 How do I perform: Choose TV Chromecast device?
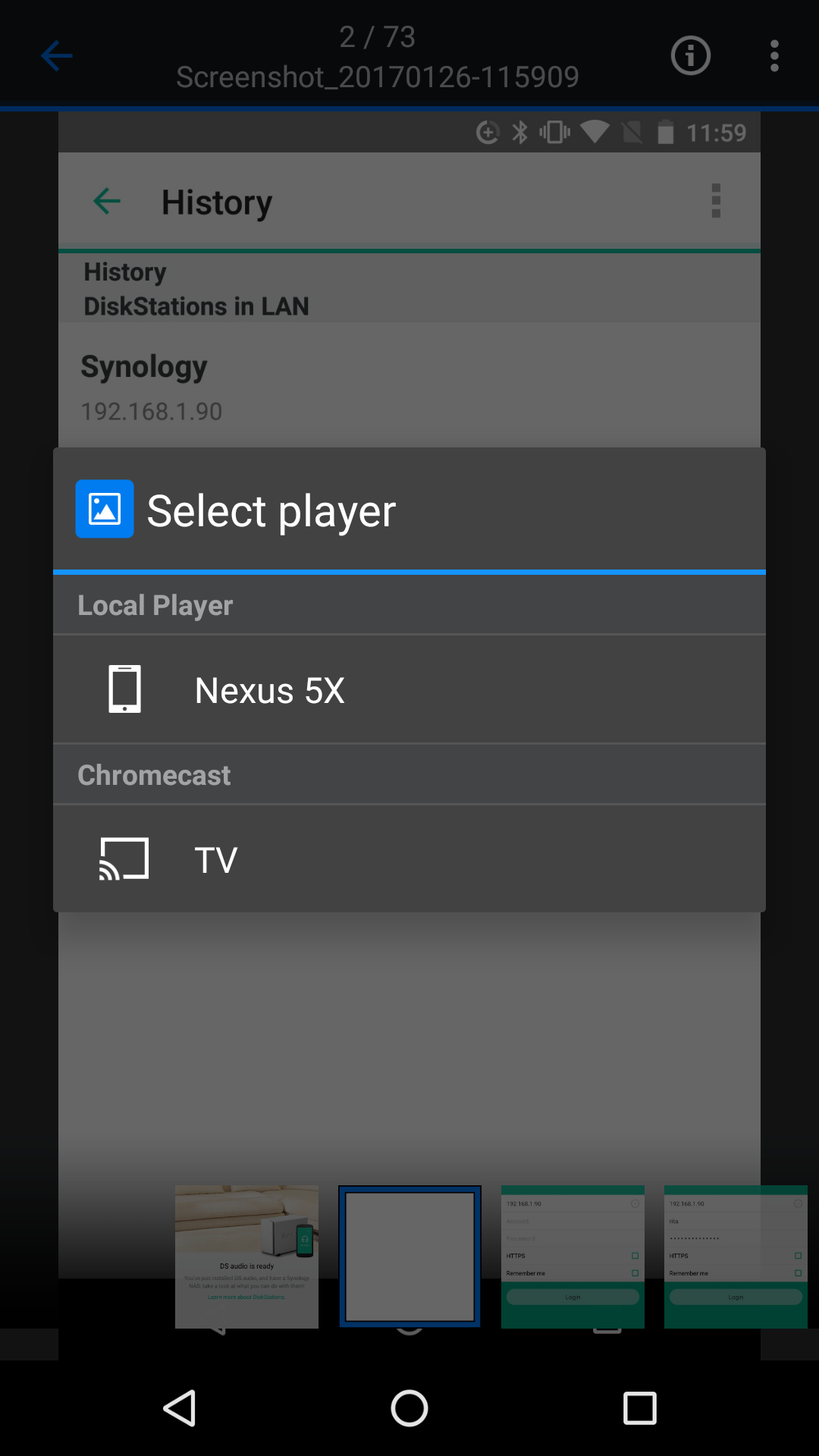(409, 859)
